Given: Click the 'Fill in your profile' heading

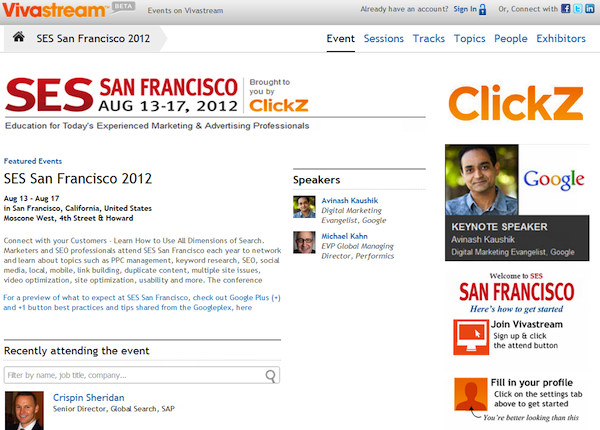Looking at the screenshot, I should coord(532,383).
